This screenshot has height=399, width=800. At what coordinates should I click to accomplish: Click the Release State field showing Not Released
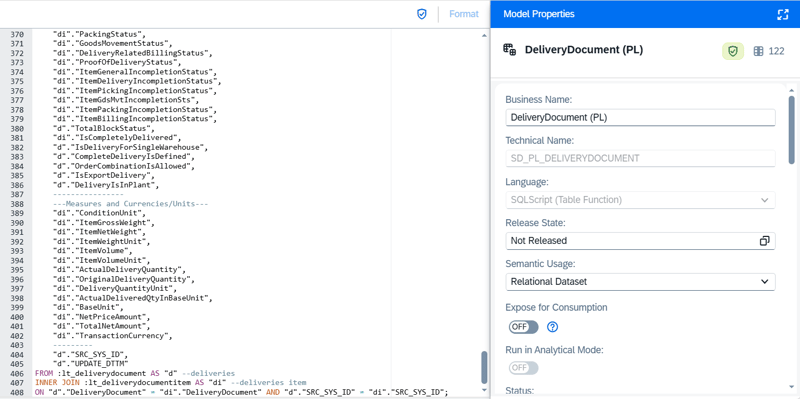coord(640,241)
